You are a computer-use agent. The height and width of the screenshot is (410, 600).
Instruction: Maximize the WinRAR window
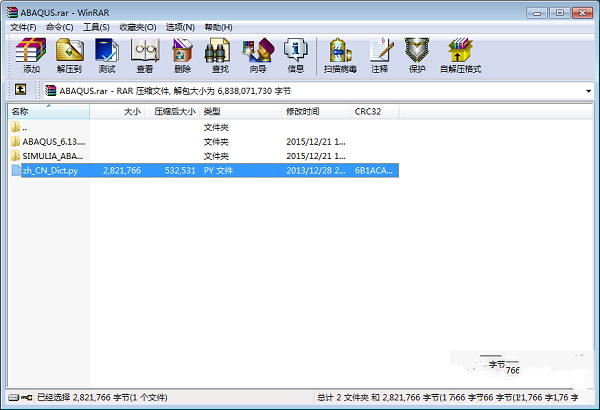pyautogui.click(x=560, y=13)
